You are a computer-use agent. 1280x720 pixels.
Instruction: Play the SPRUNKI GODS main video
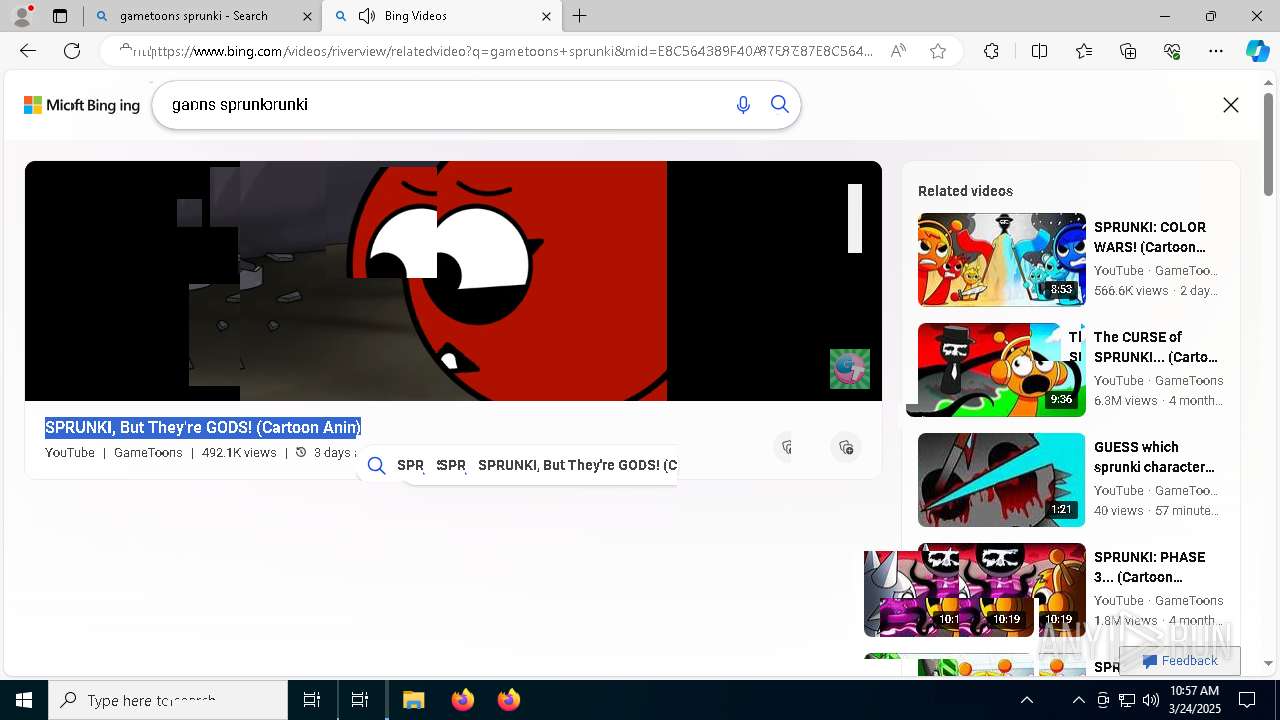point(453,281)
